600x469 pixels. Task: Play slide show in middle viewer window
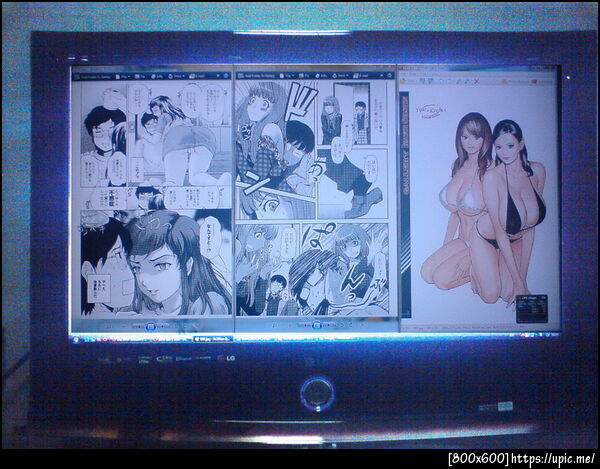316,326
